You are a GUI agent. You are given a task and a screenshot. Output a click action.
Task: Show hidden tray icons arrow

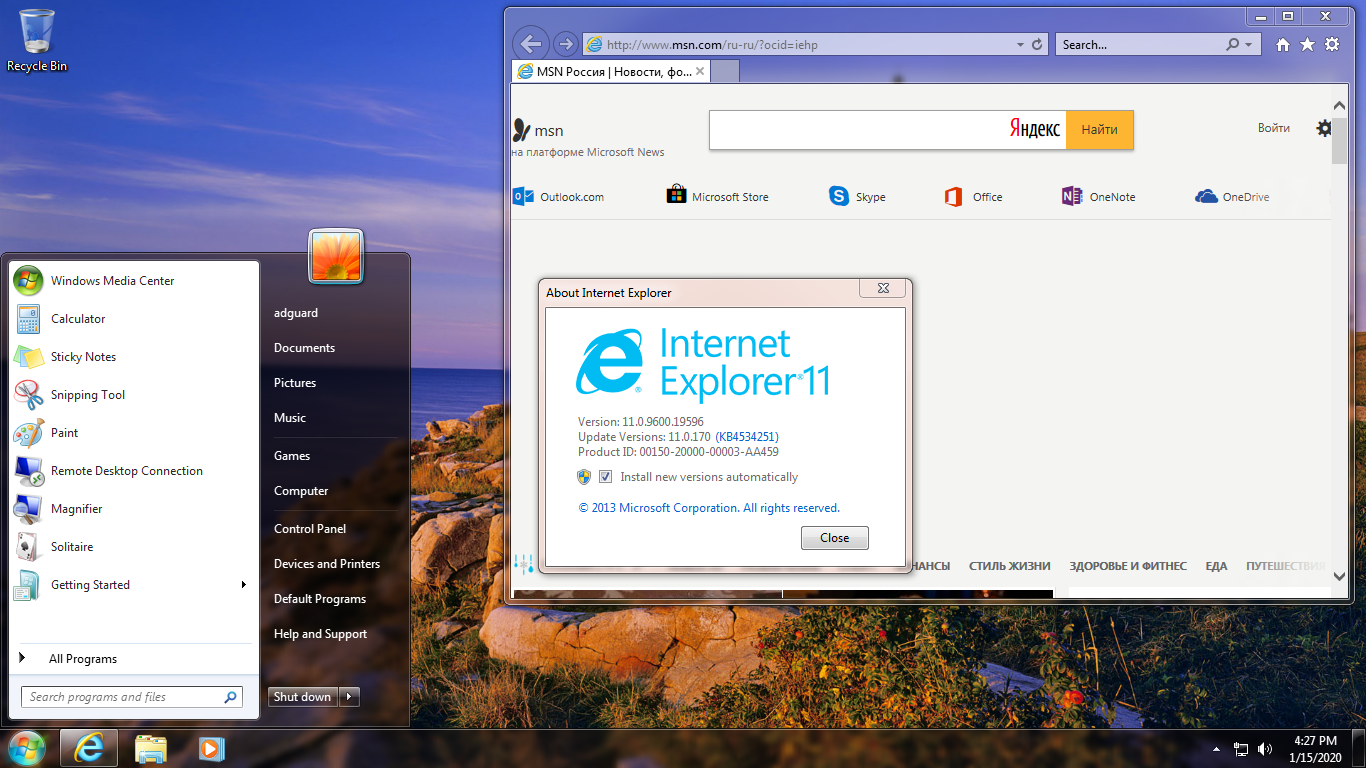pyautogui.click(x=1216, y=748)
